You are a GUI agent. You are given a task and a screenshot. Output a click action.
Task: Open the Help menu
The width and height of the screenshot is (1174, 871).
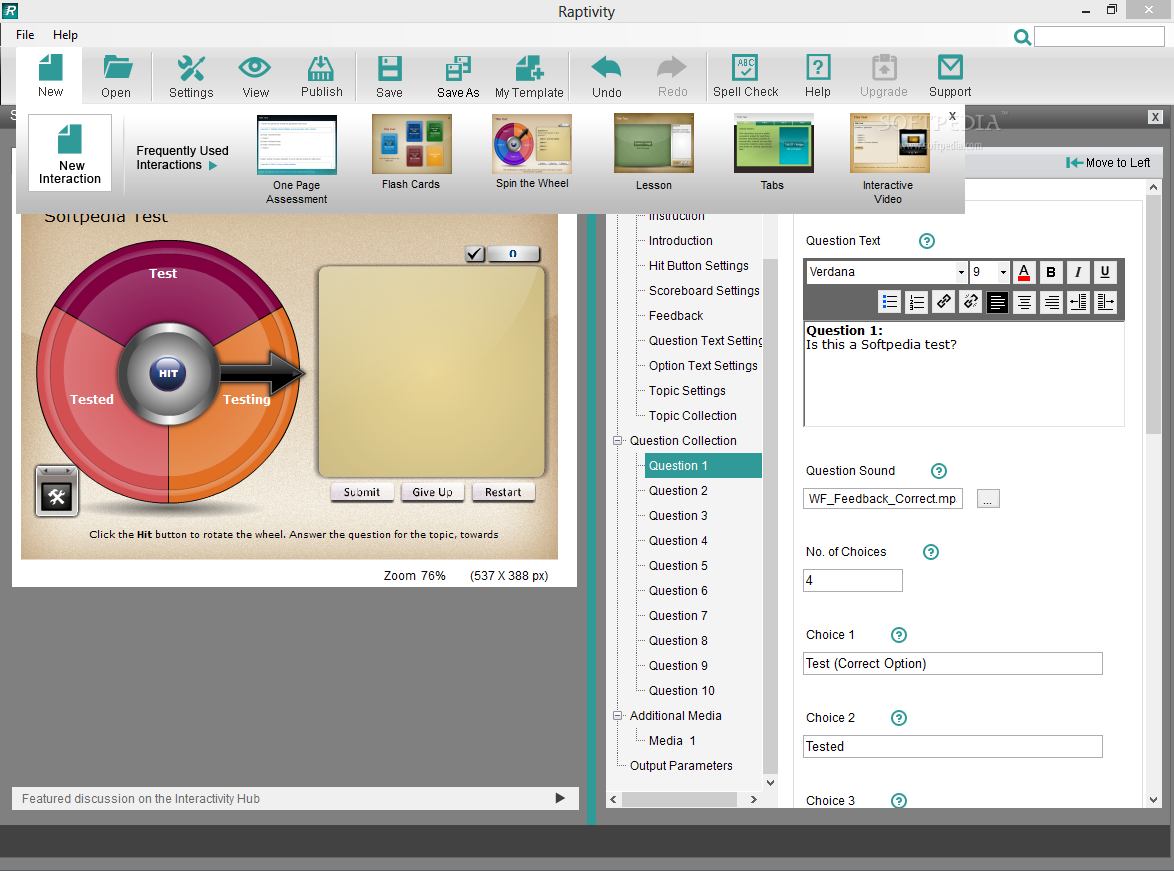[x=65, y=34]
